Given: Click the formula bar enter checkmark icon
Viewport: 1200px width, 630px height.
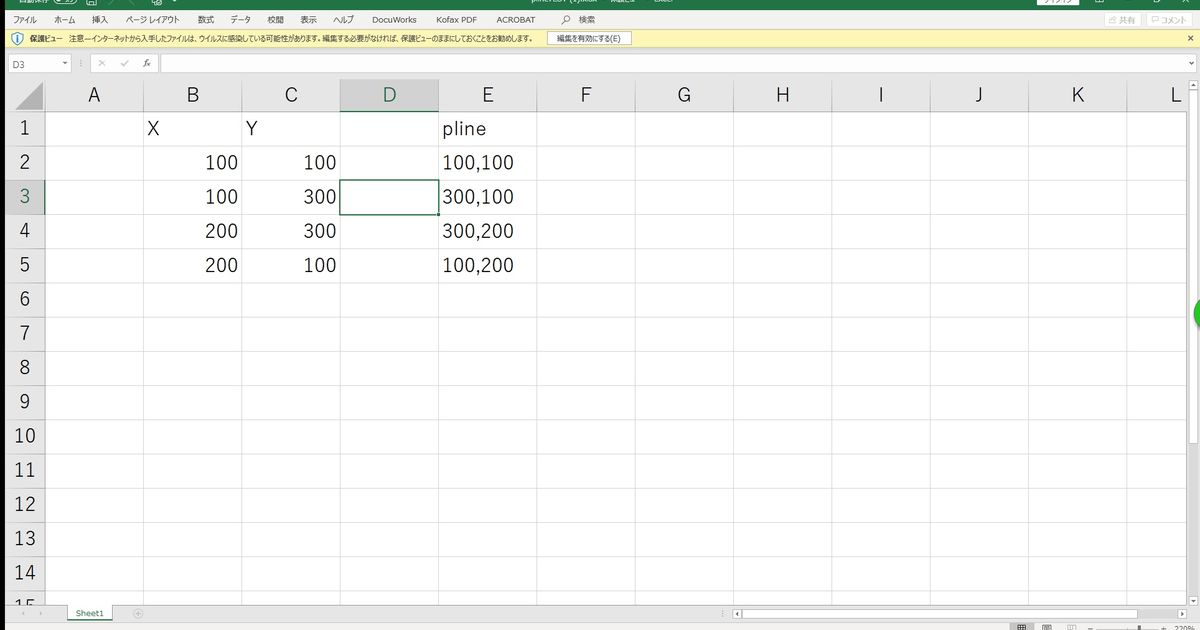Looking at the screenshot, I should pyautogui.click(x=124, y=63).
